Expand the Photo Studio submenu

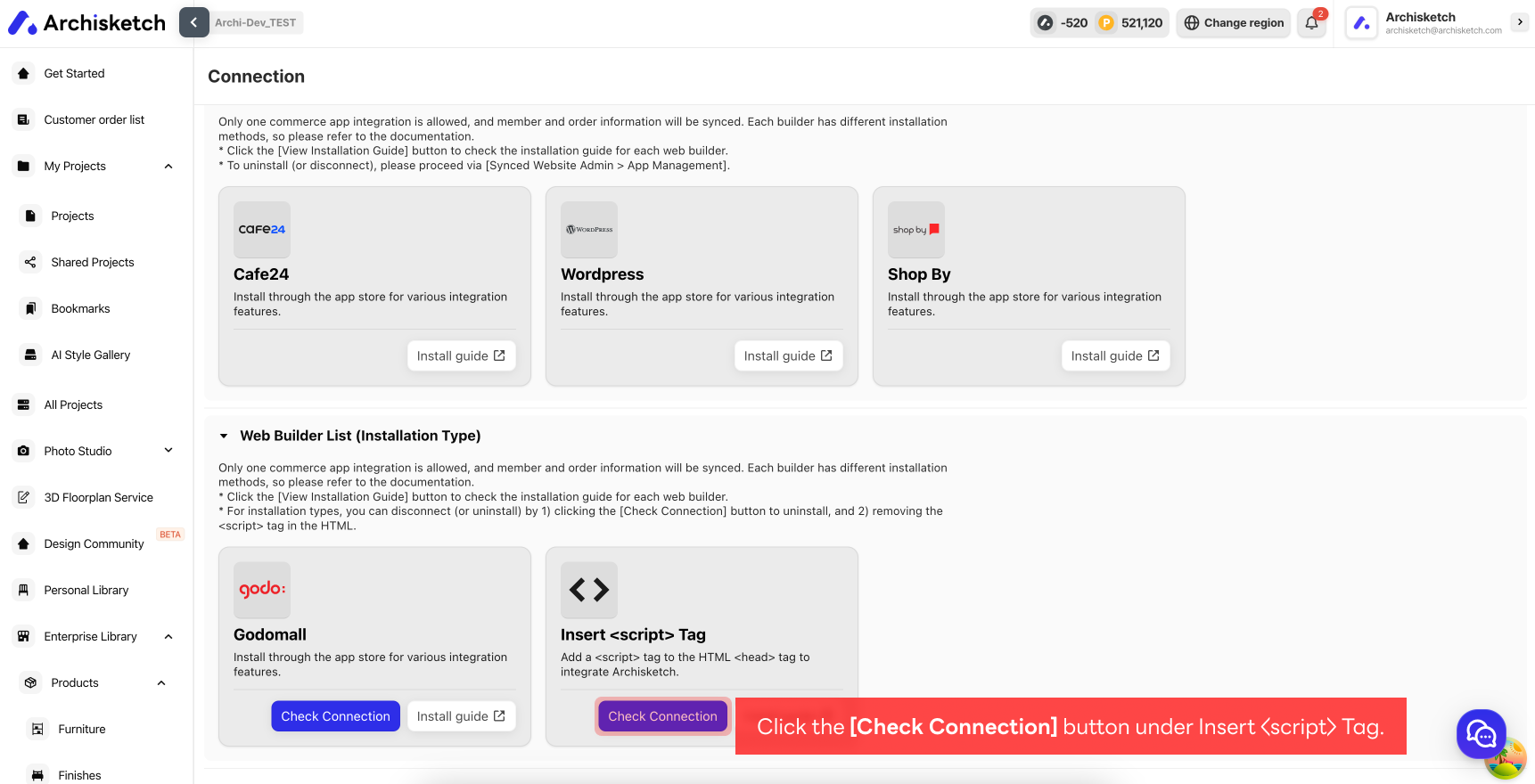pyautogui.click(x=168, y=451)
